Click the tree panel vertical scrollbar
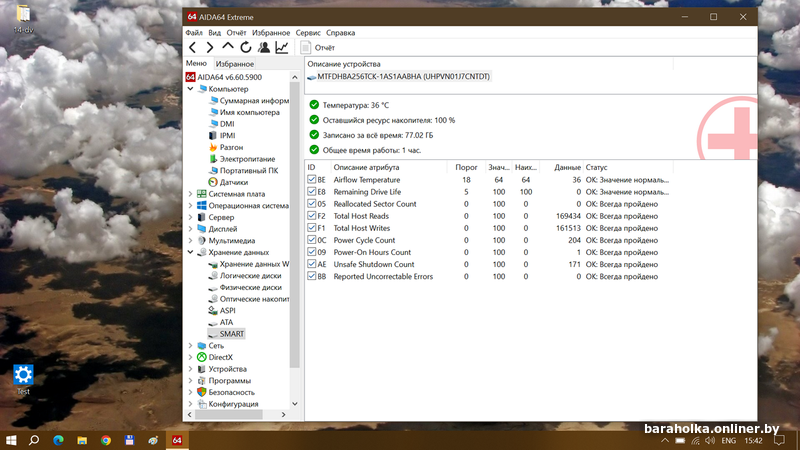Screen dimensions: 800x450 pyautogui.click(x=294, y=224)
